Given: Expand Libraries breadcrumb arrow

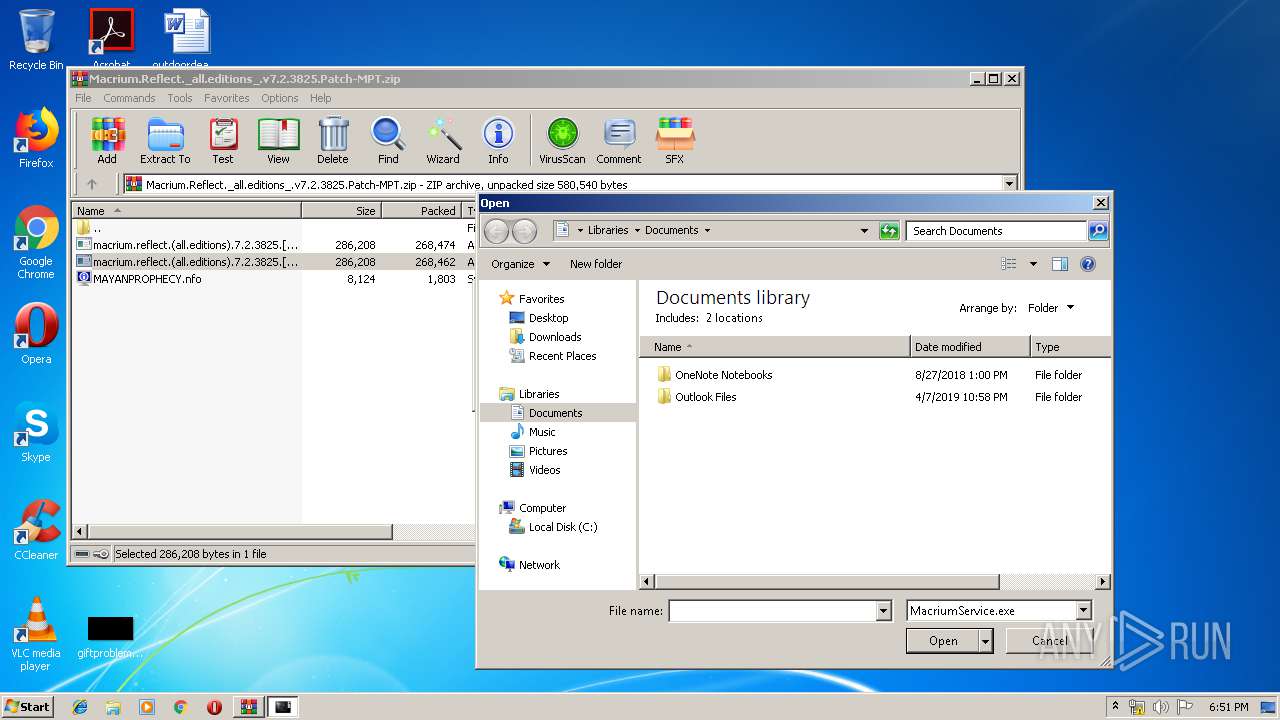Looking at the screenshot, I should click(x=637, y=231).
